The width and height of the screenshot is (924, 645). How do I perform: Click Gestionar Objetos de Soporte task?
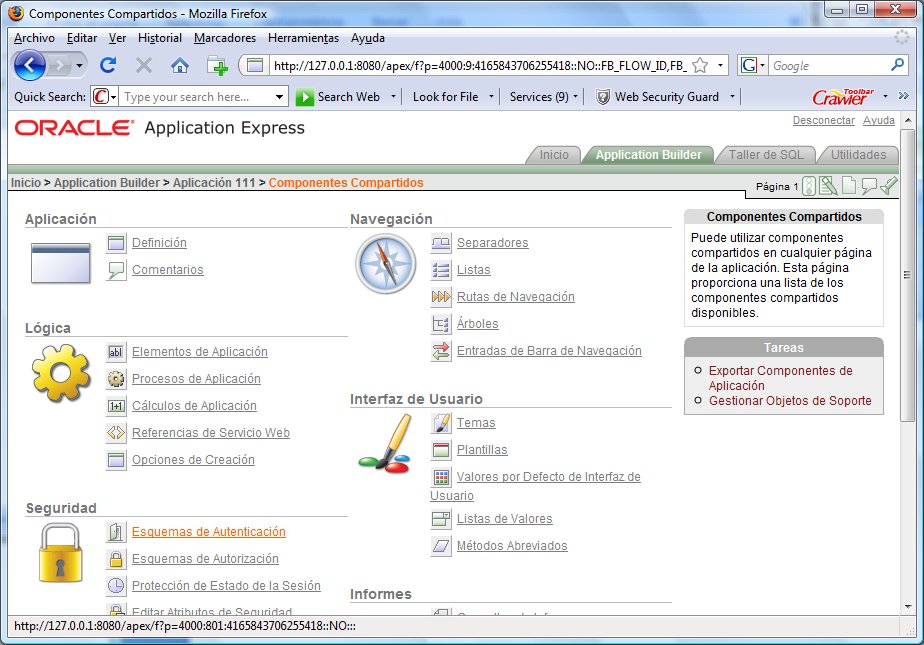pyautogui.click(x=790, y=401)
